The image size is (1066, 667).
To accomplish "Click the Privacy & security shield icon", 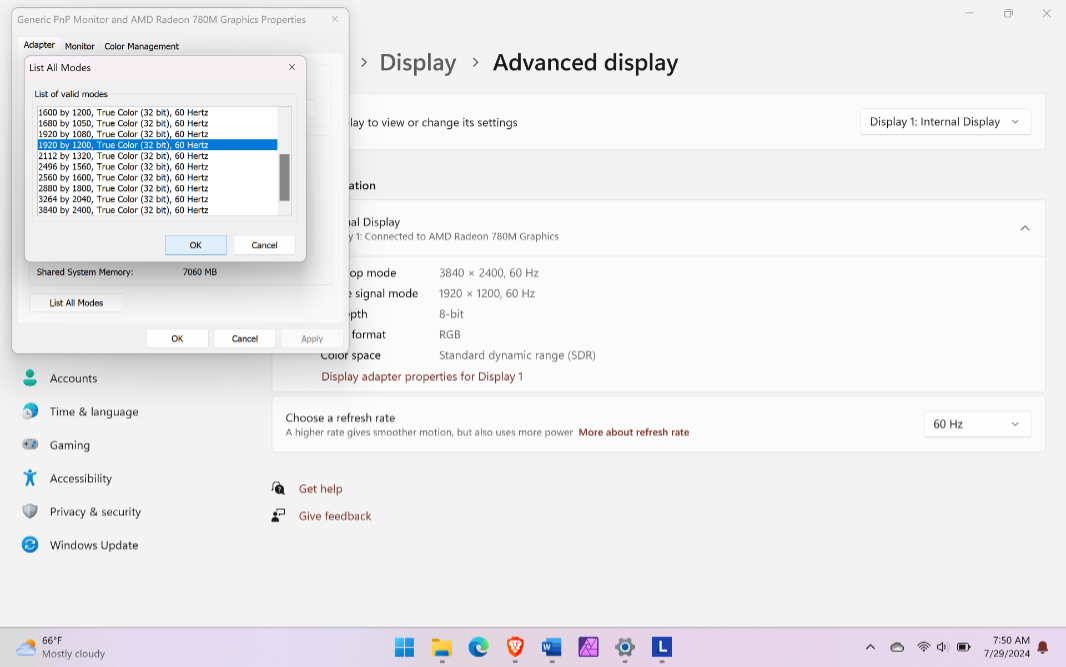I will [x=30, y=511].
